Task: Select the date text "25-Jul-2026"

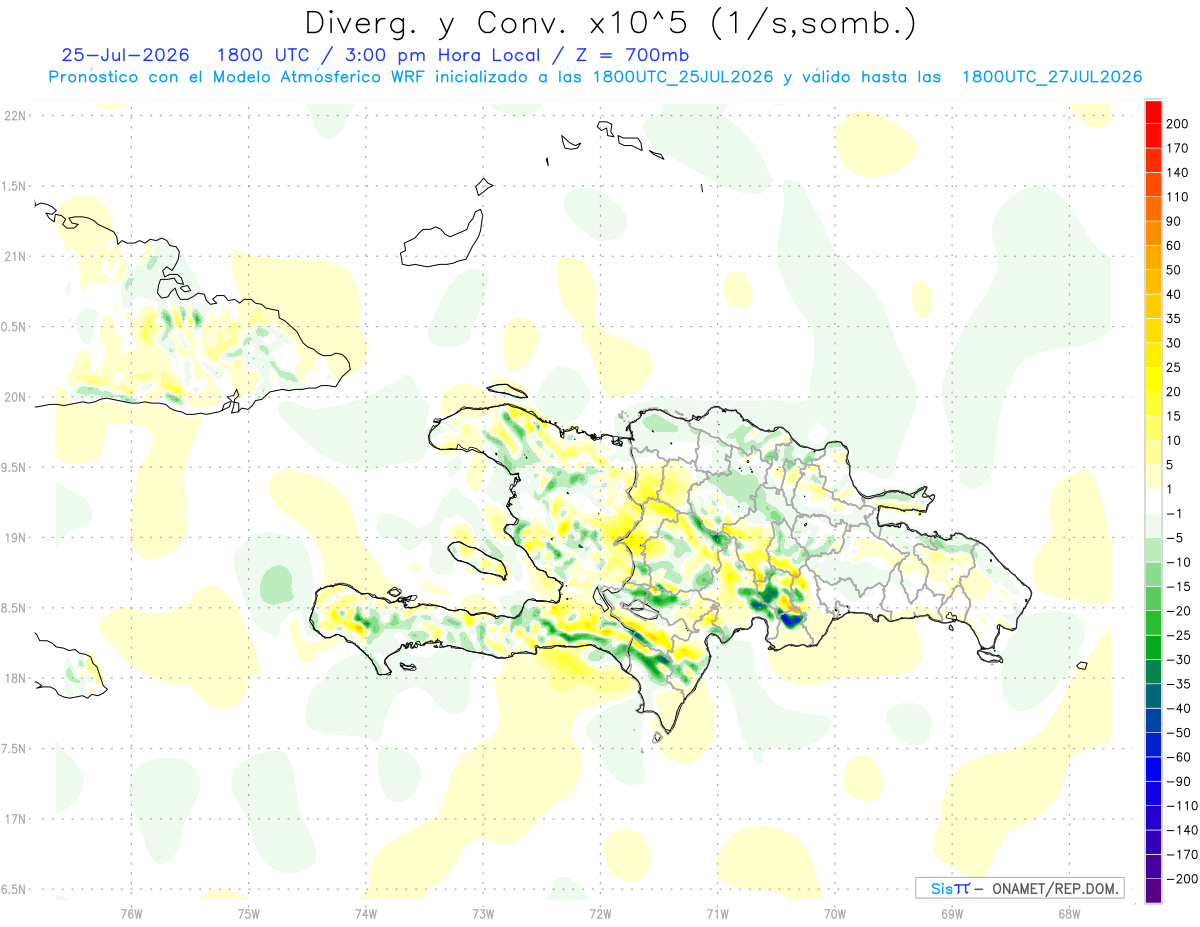Action: tap(125, 55)
